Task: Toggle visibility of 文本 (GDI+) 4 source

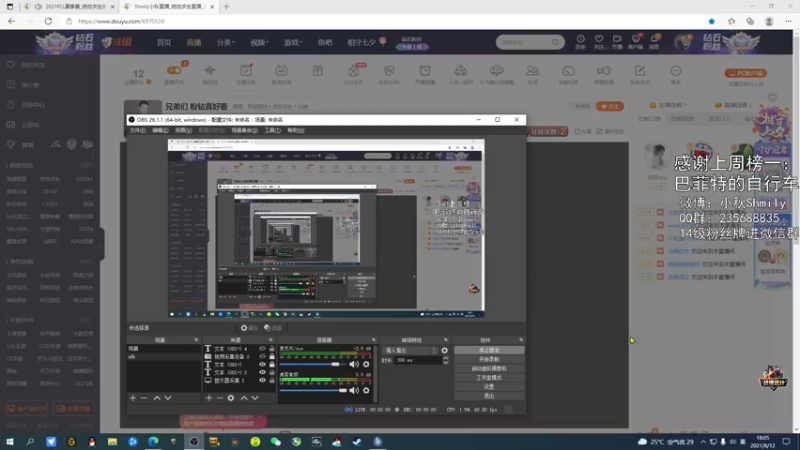Action: 262,349
